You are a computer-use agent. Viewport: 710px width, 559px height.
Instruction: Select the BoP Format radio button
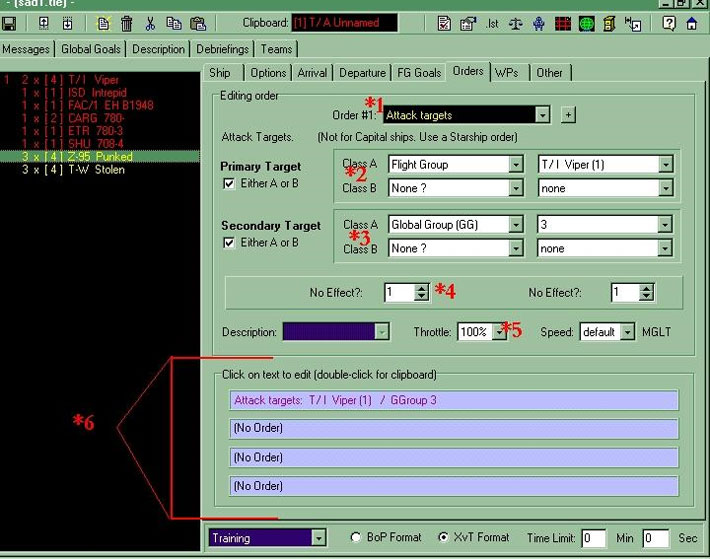pos(356,537)
